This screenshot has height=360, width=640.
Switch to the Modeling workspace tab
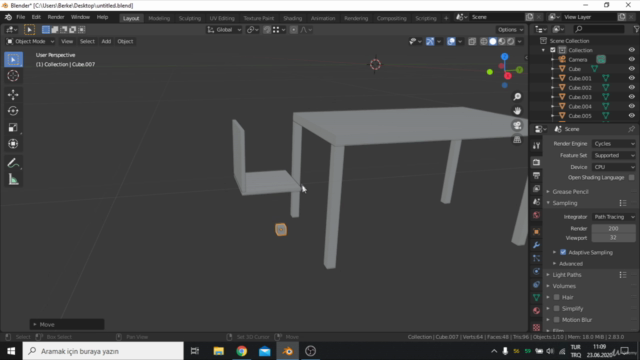click(x=159, y=18)
